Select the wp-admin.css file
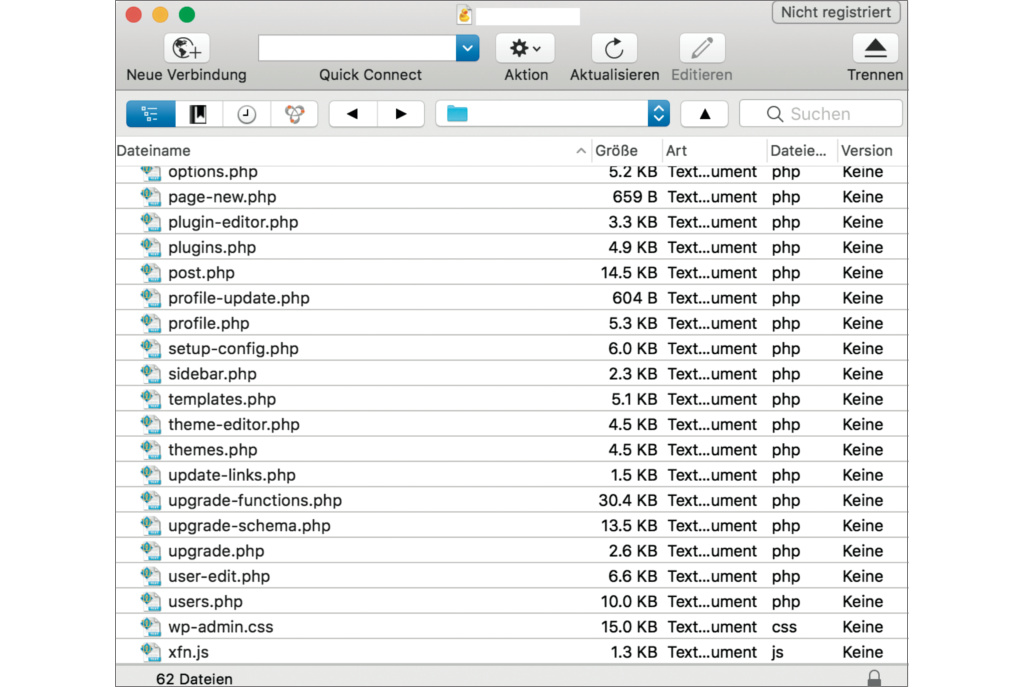Image resolution: width=1024 pixels, height=687 pixels. pyautogui.click(x=220, y=627)
